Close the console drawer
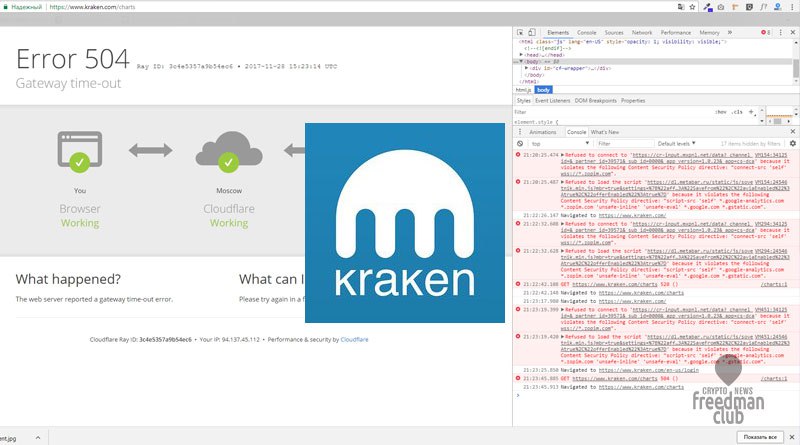This screenshot has height=445, width=800. point(792,132)
